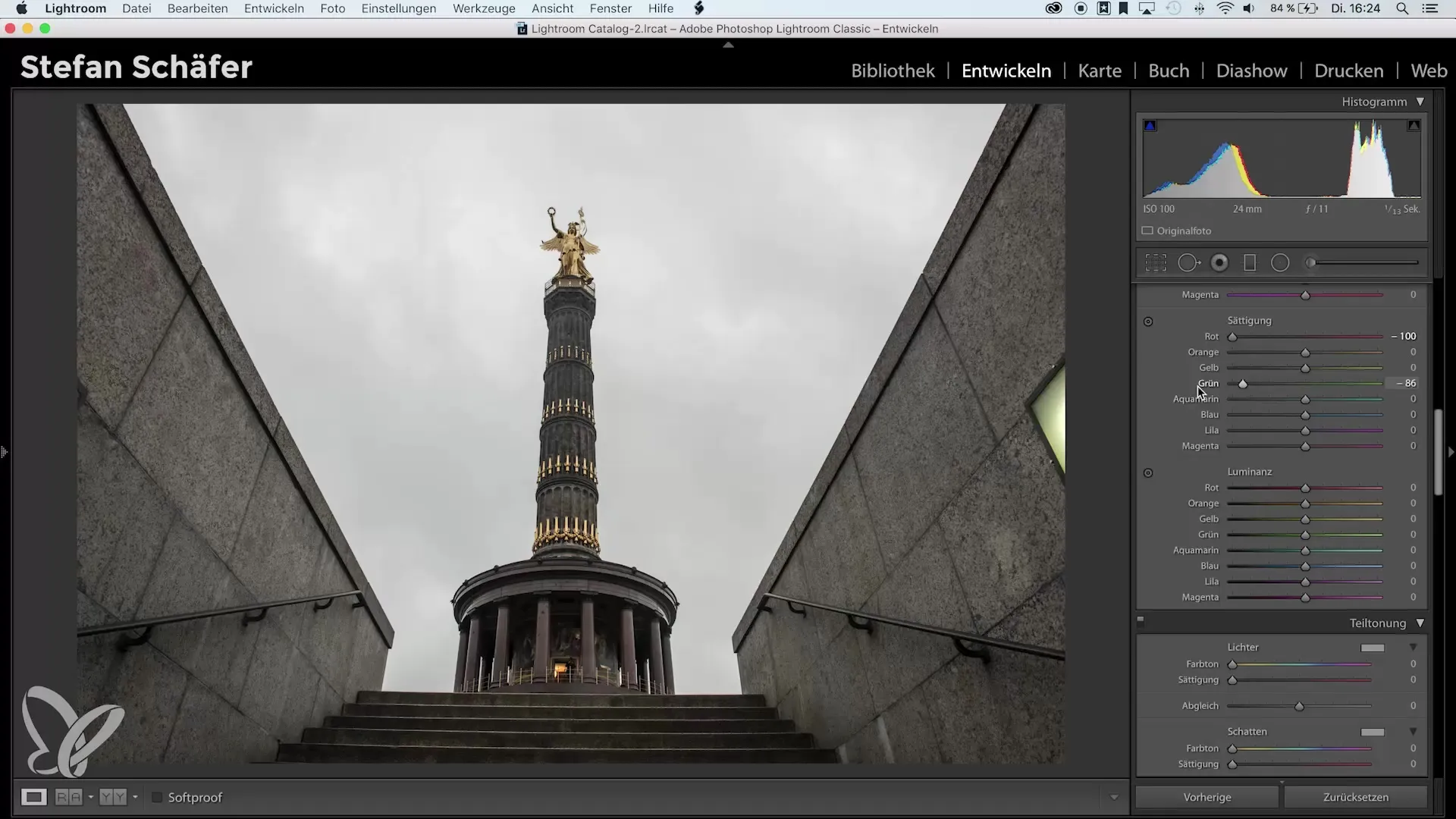This screenshot has width=1456, height=819.
Task: Switch to Y/Y comparison view
Action: (113, 797)
